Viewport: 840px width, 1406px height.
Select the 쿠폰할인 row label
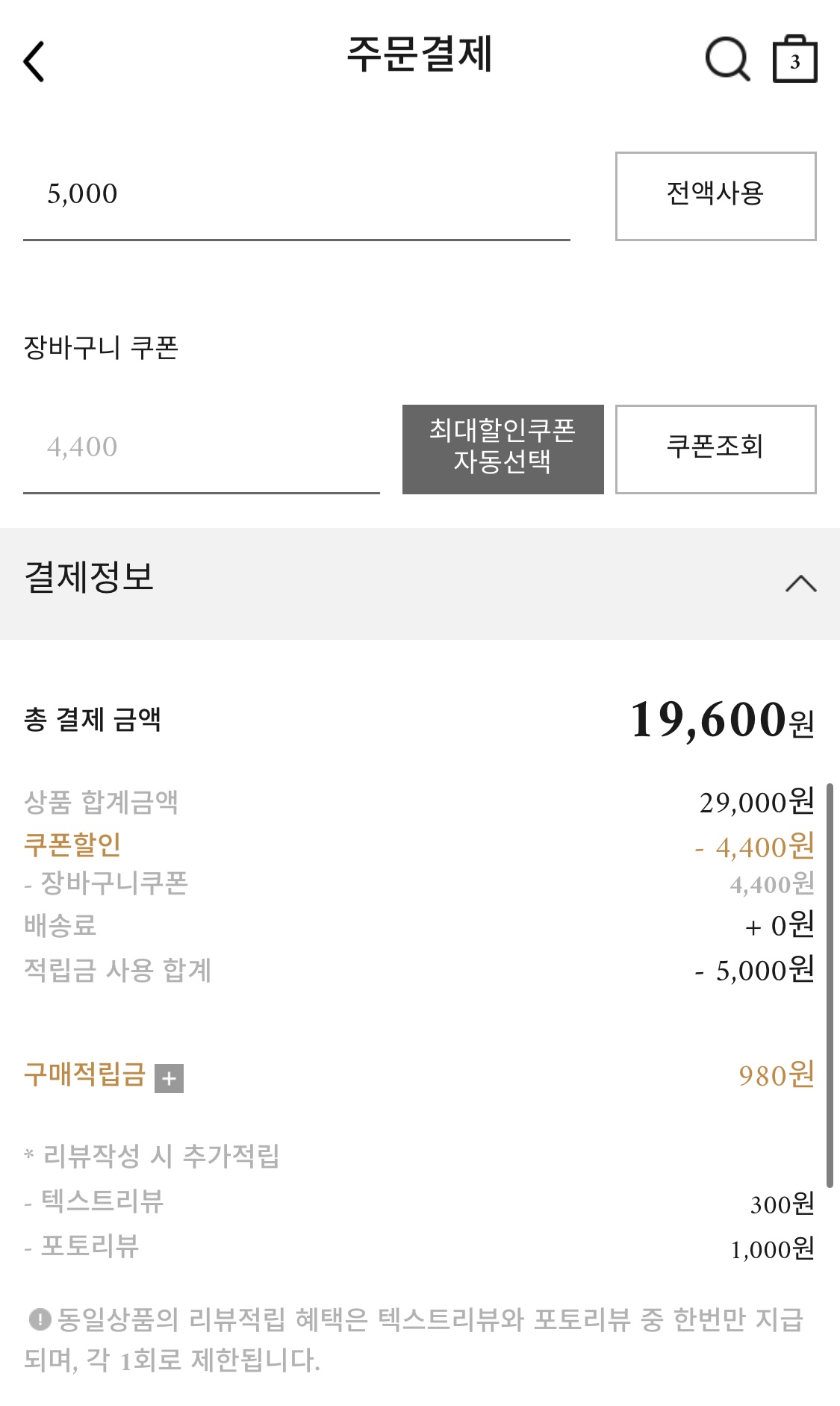click(x=72, y=844)
